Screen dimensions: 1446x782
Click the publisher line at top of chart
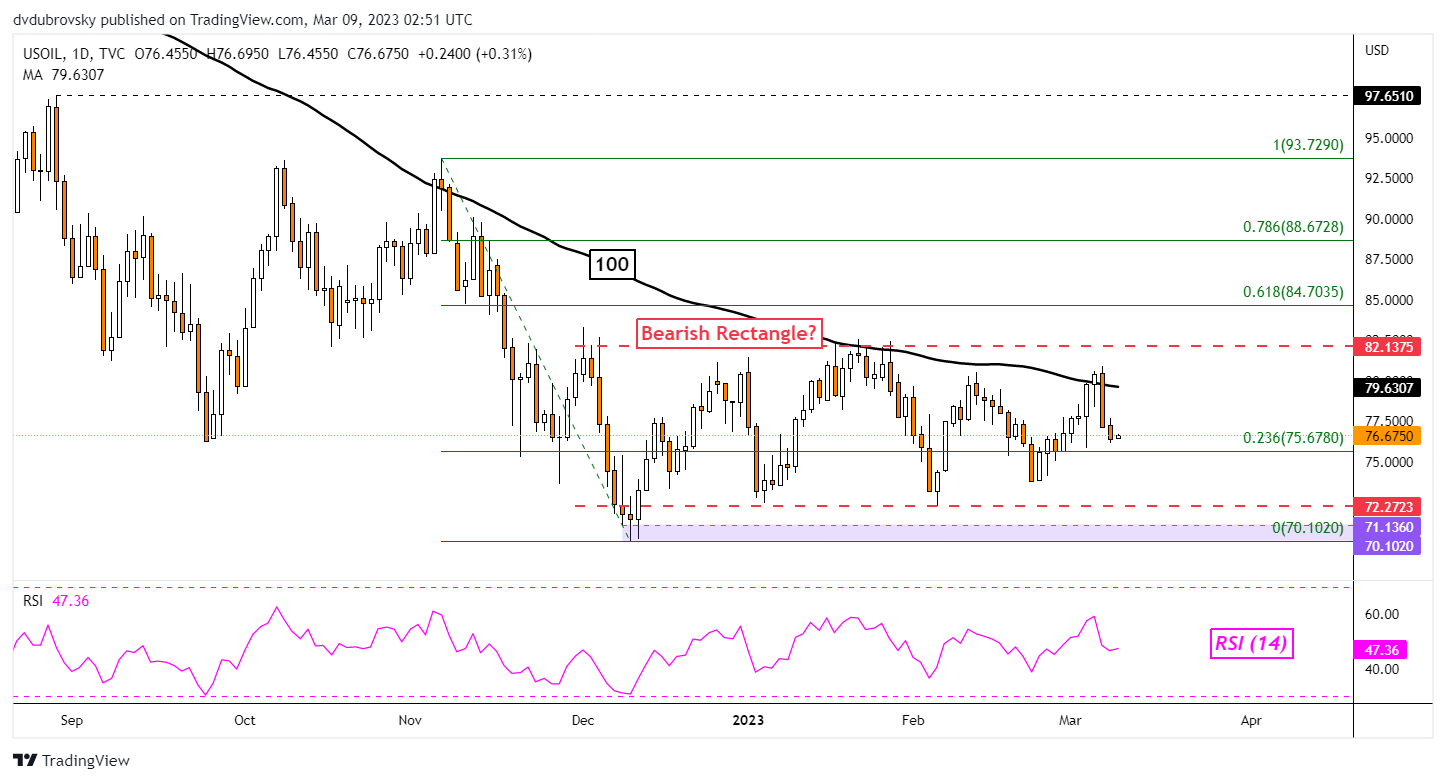[x=244, y=20]
